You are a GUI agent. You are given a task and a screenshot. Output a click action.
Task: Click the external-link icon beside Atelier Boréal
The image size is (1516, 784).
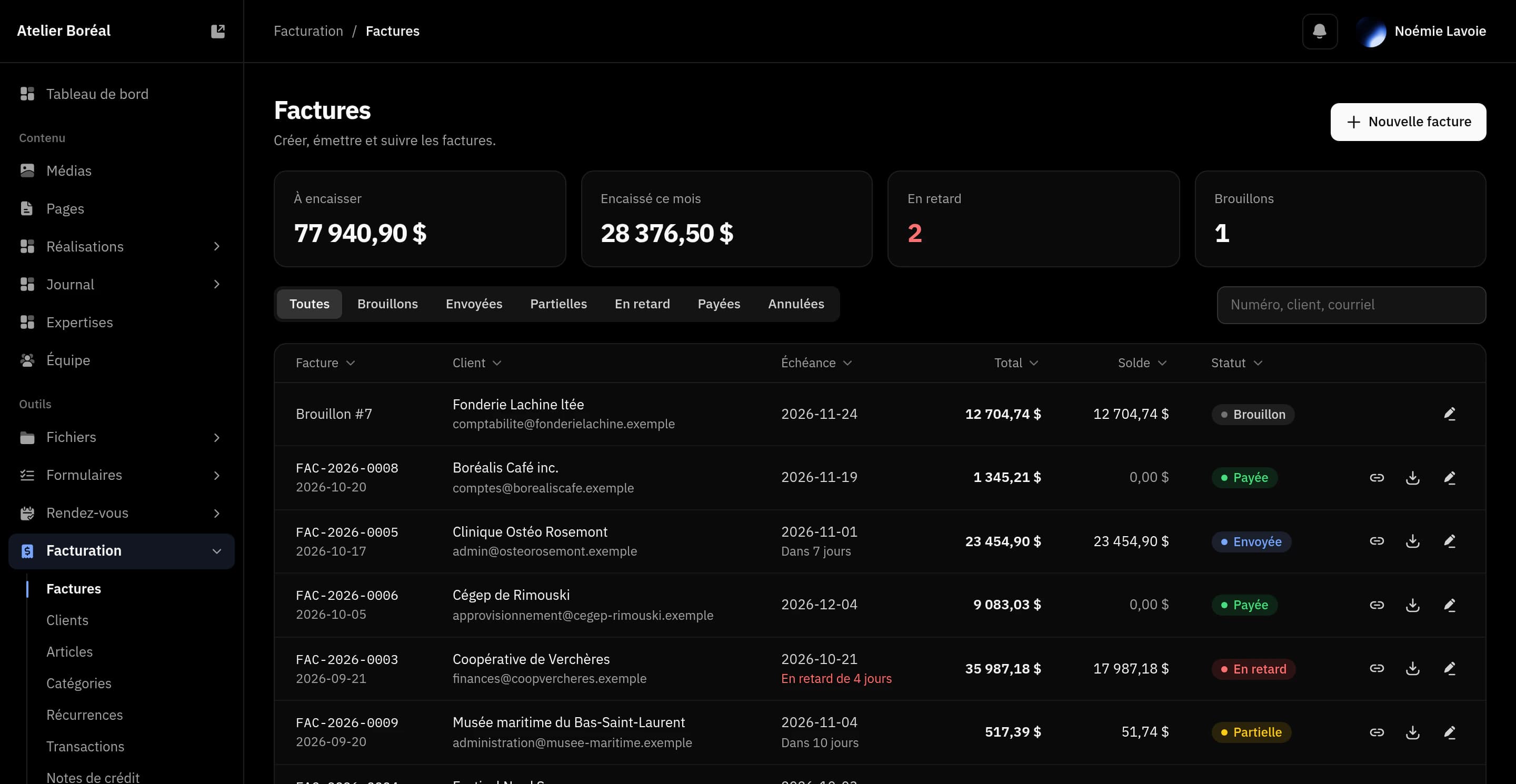coord(218,31)
